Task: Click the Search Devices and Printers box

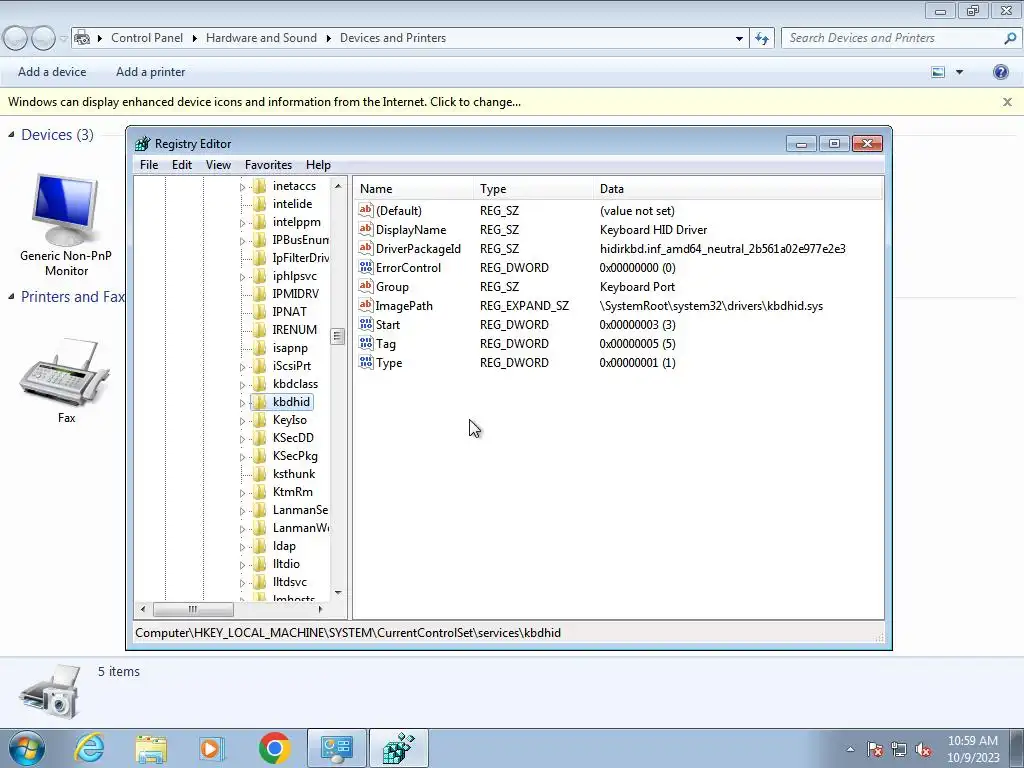Action: [x=895, y=38]
